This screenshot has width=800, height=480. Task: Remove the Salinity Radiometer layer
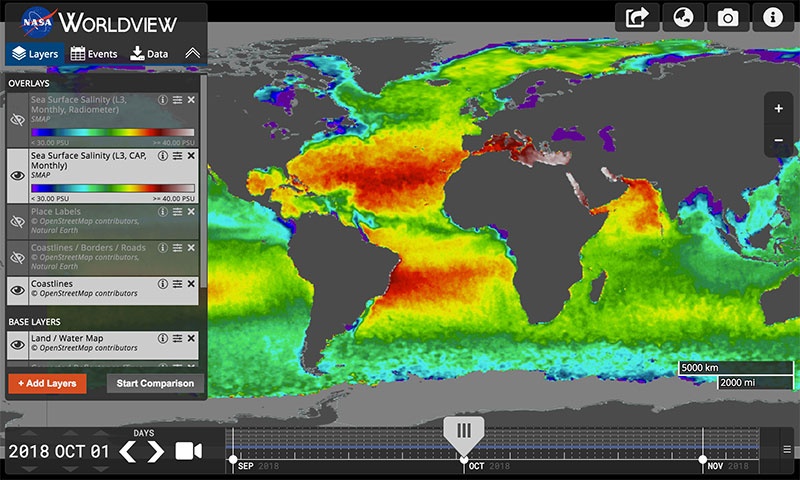[x=191, y=100]
